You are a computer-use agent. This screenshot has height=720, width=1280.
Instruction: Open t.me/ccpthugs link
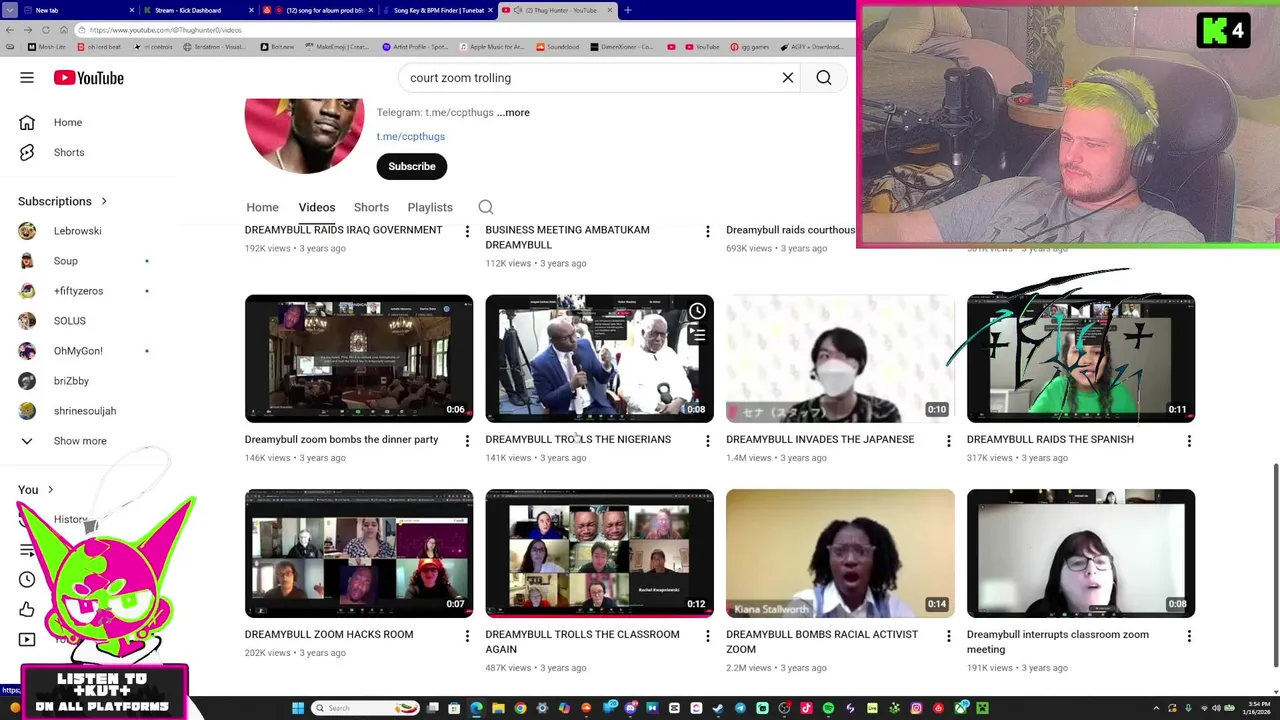point(411,136)
